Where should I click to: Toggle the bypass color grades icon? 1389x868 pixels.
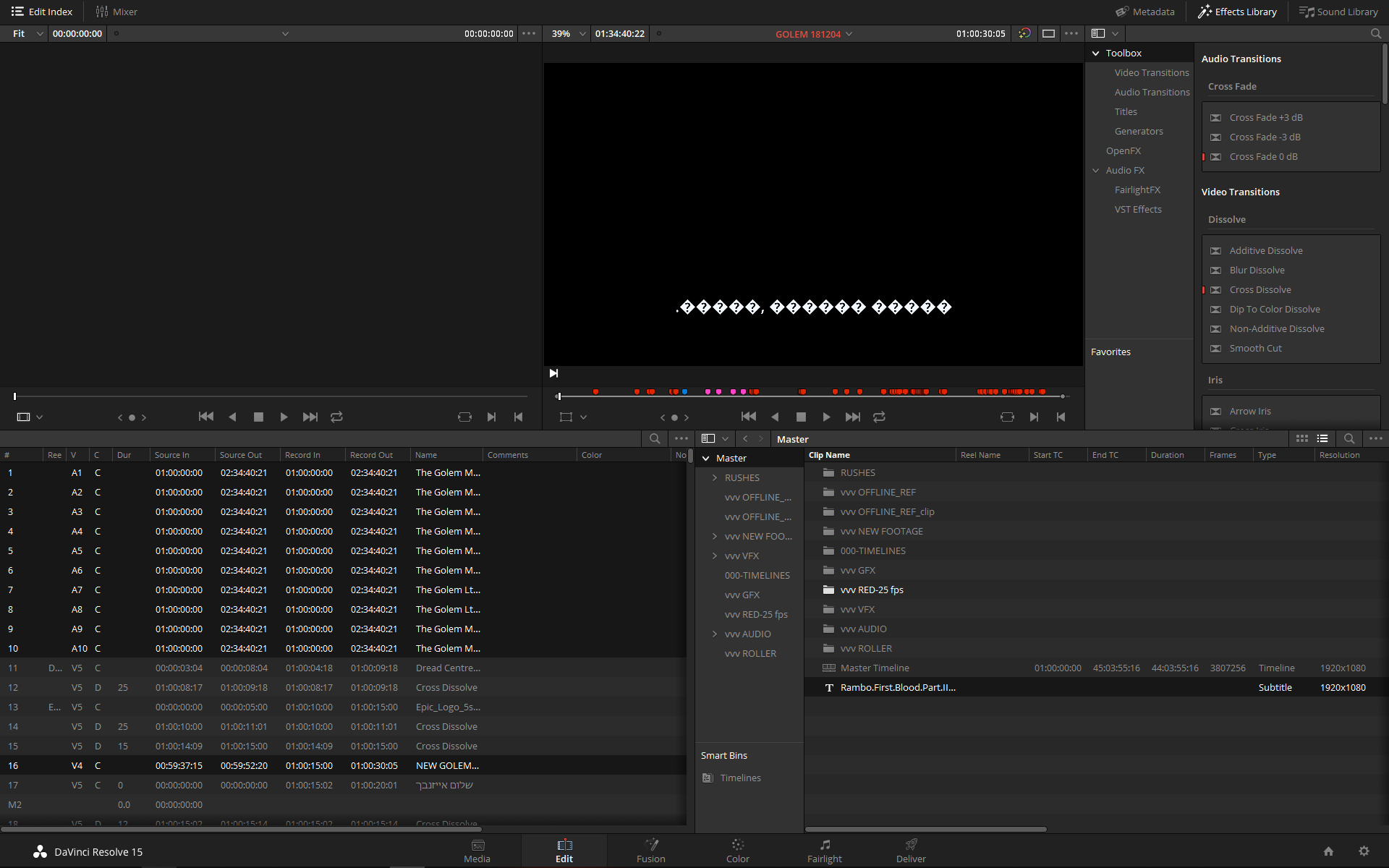pyautogui.click(x=1024, y=33)
